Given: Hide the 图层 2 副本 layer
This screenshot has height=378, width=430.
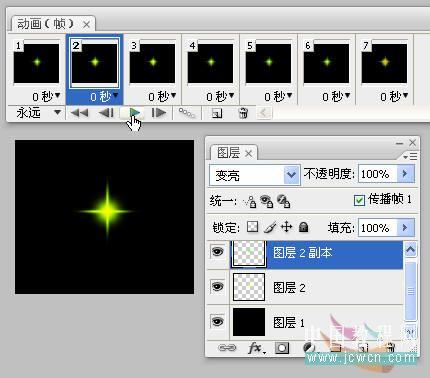Looking at the screenshot, I should click(217, 252).
